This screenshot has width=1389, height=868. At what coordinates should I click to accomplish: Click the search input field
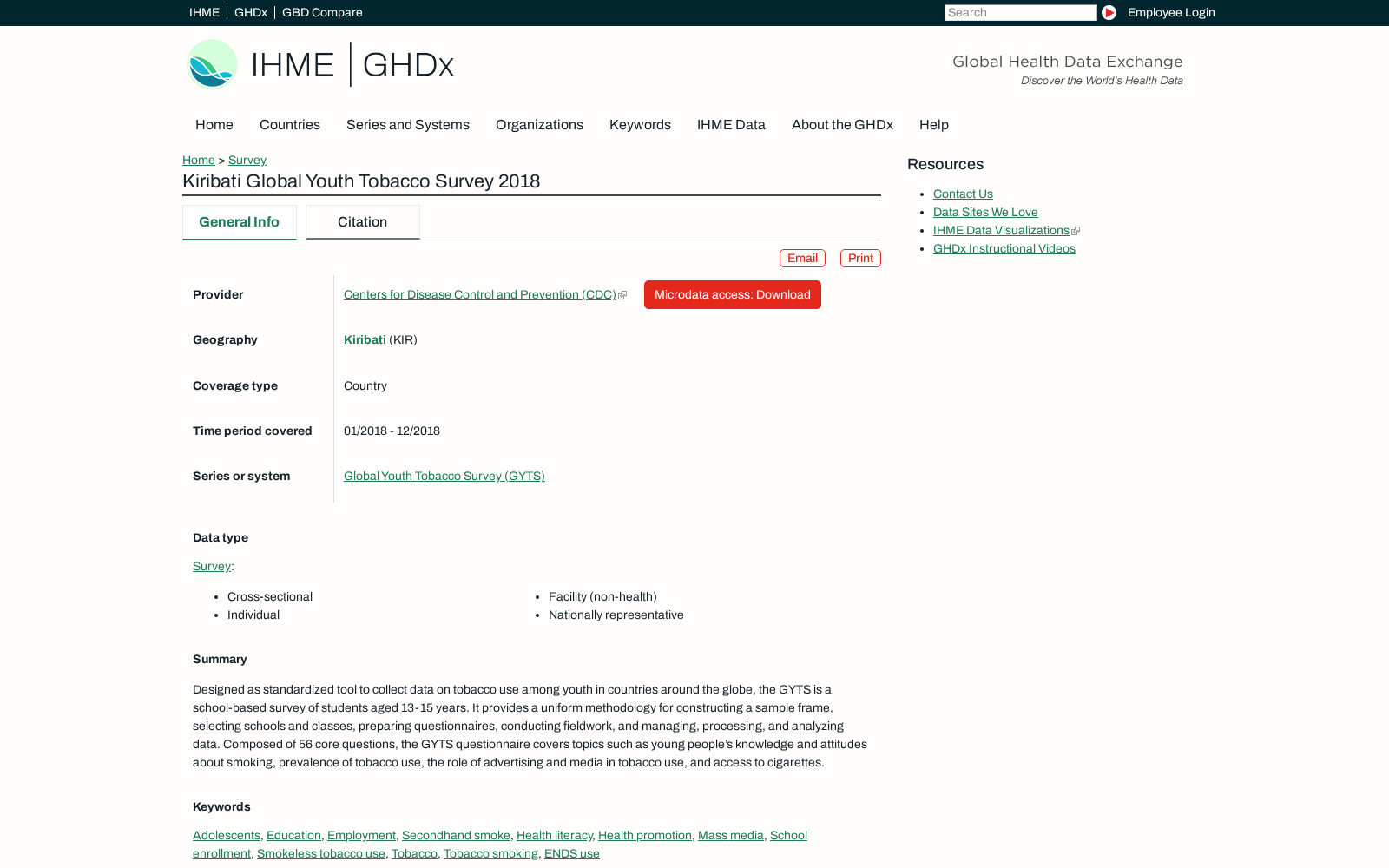click(1020, 12)
